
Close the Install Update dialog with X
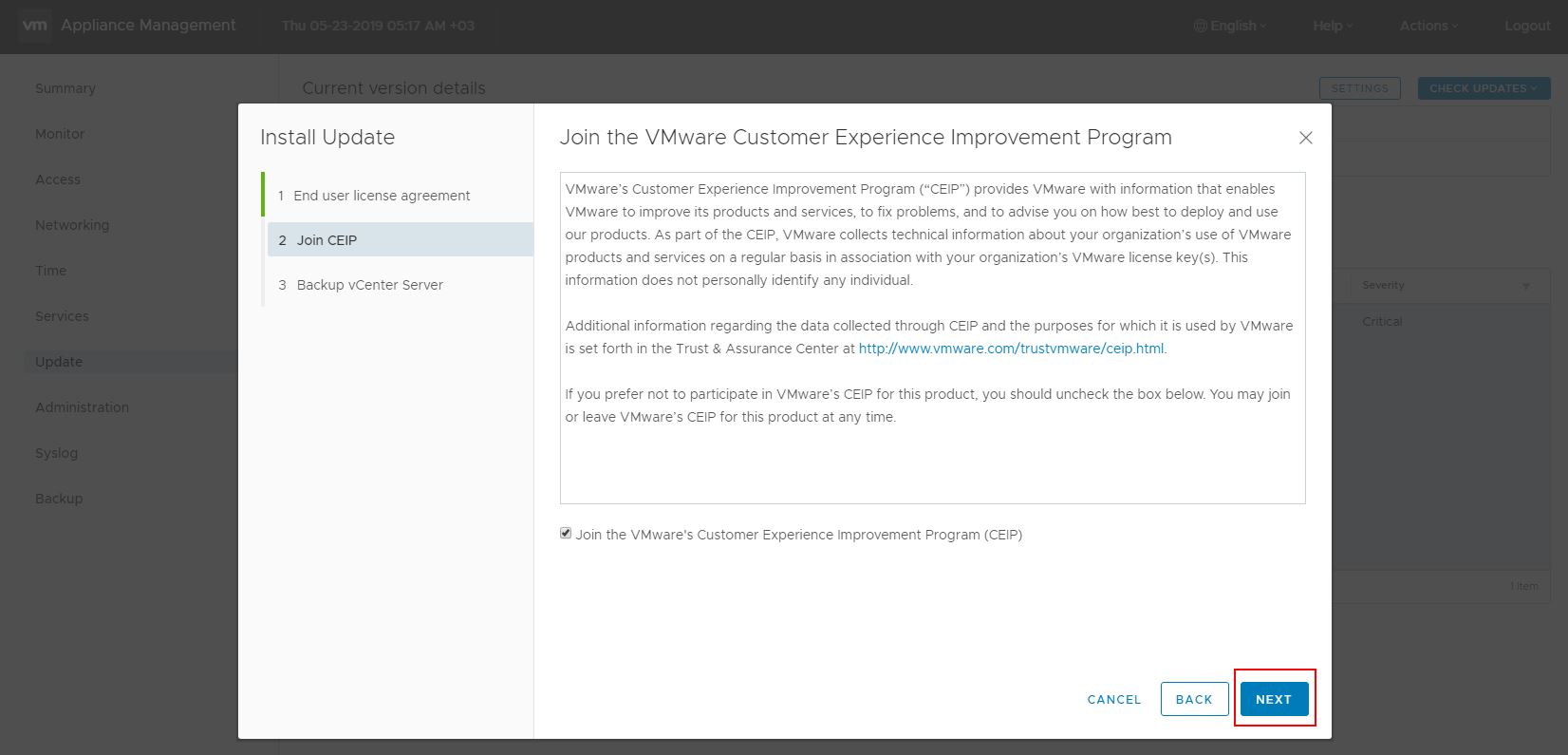tap(1305, 138)
